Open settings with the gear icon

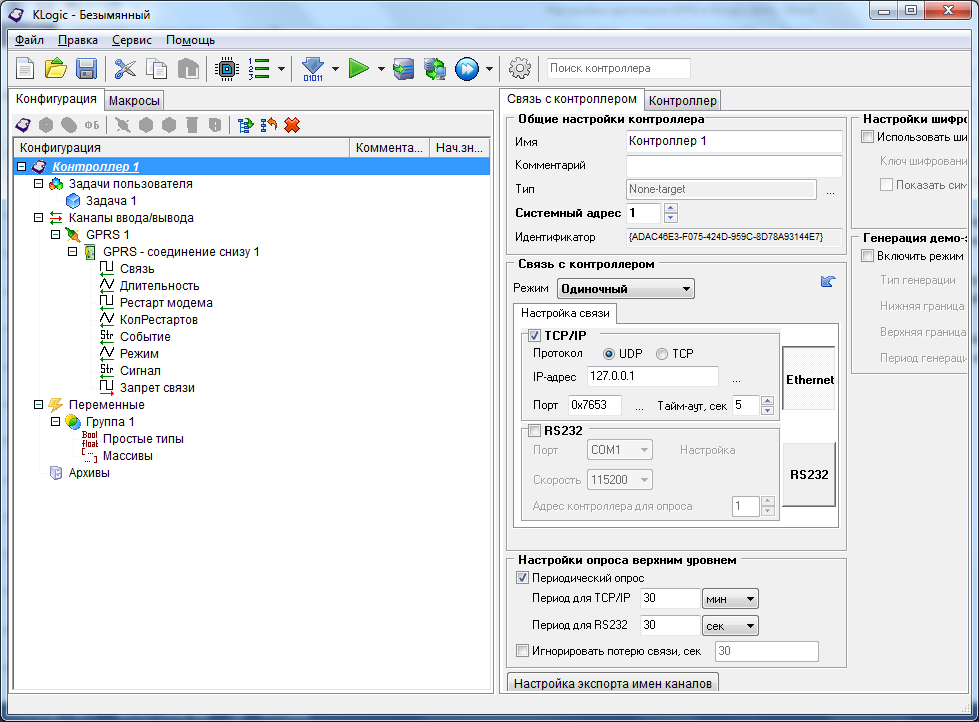pos(519,69)
